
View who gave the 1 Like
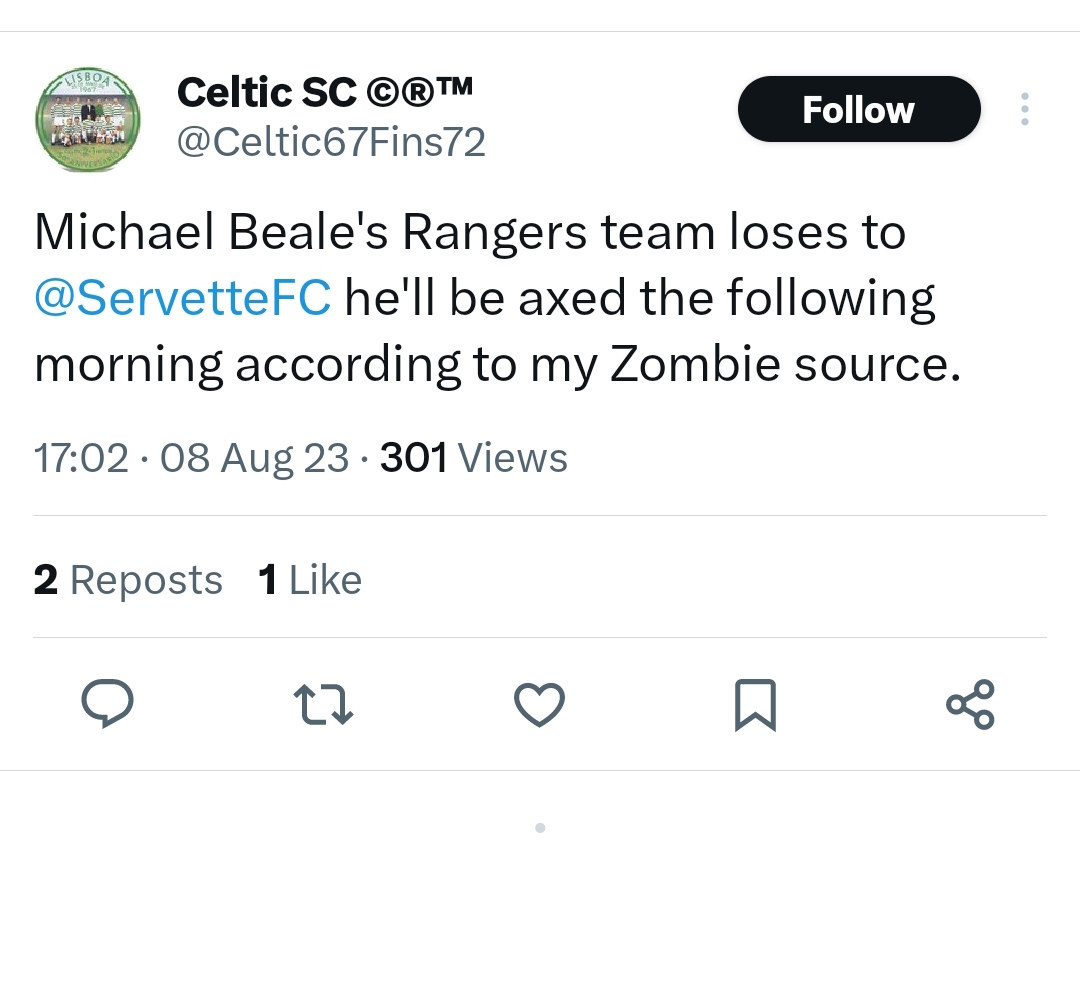point(310,580)
